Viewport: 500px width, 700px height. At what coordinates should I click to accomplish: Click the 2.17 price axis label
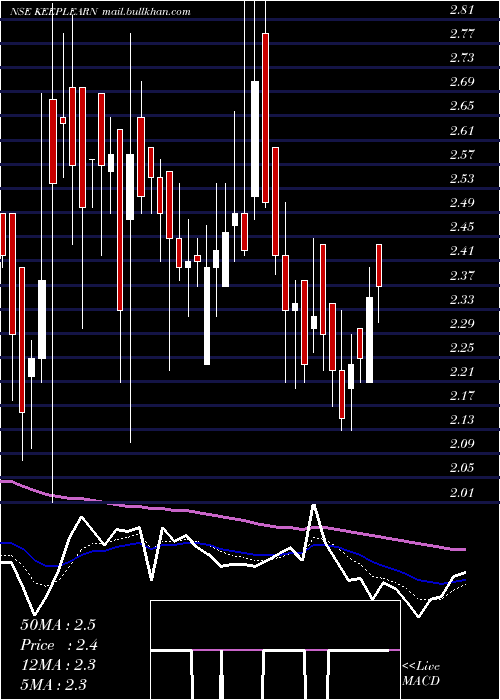coord(462,396)
